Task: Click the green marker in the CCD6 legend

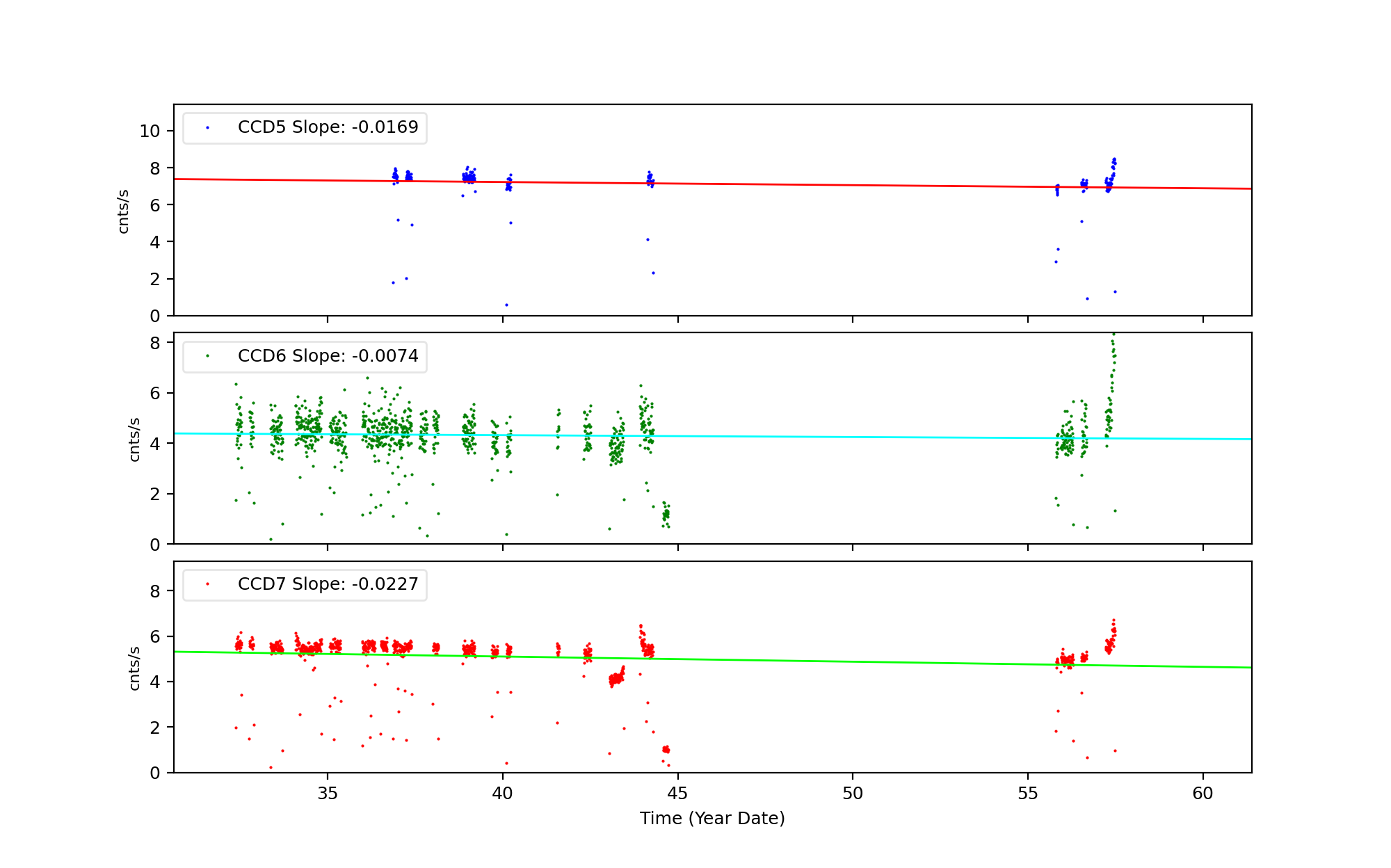Action: (207, 356)
